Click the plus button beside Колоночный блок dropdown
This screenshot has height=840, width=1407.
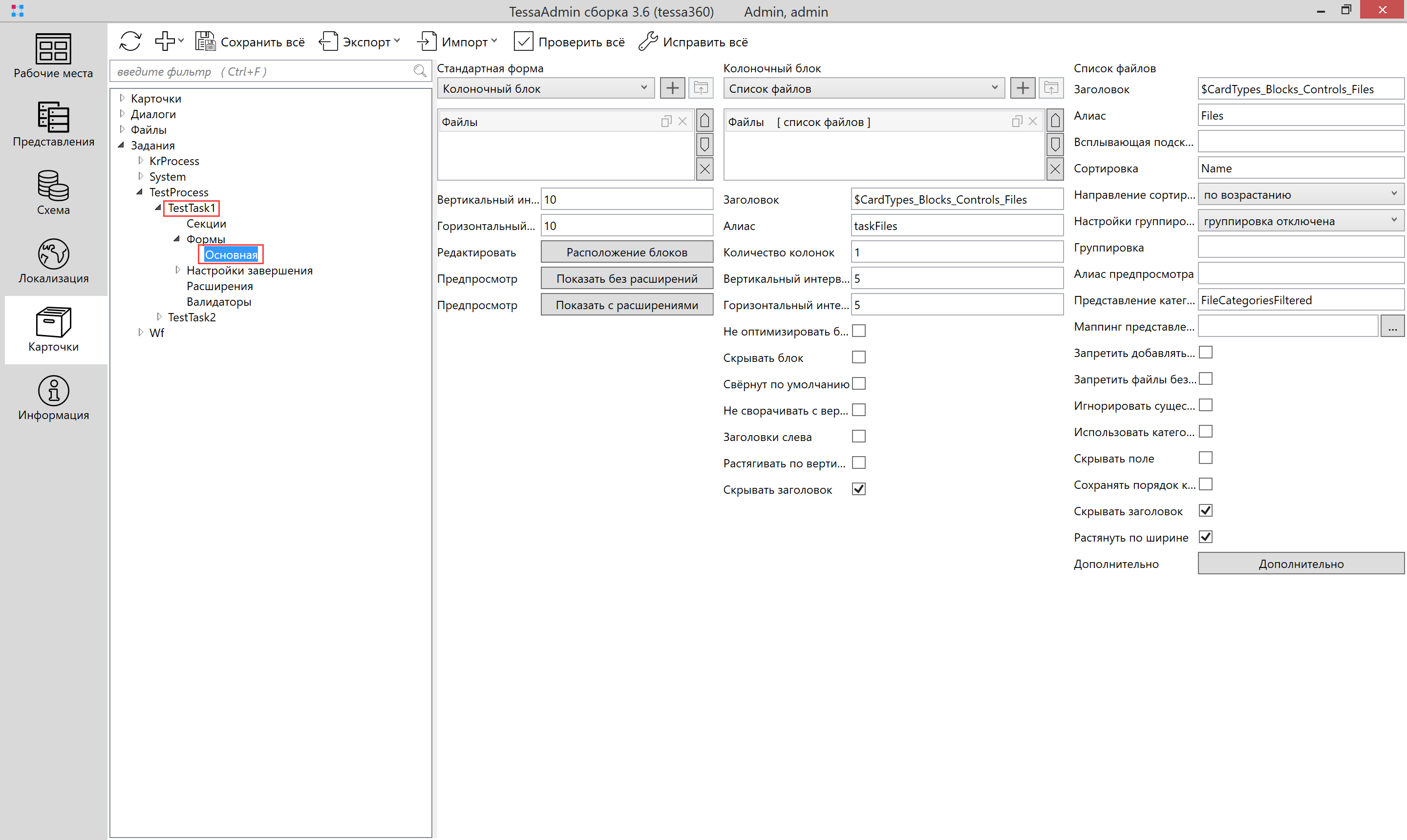click(x=672, y=88)
